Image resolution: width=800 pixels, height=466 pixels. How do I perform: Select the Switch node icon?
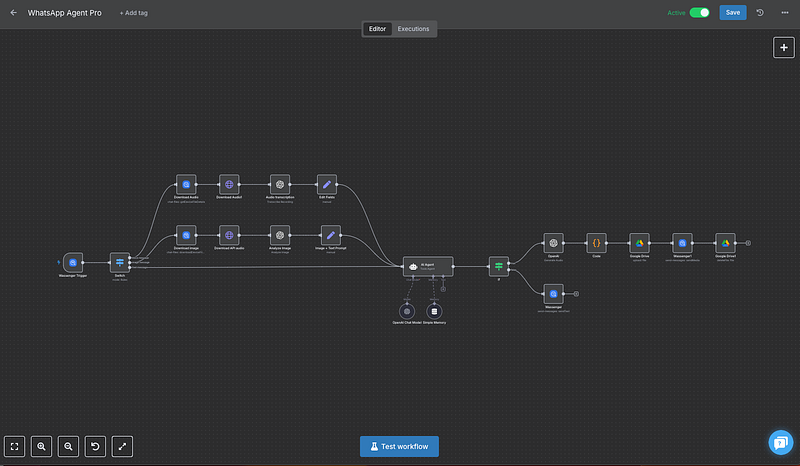click(120, 262)
